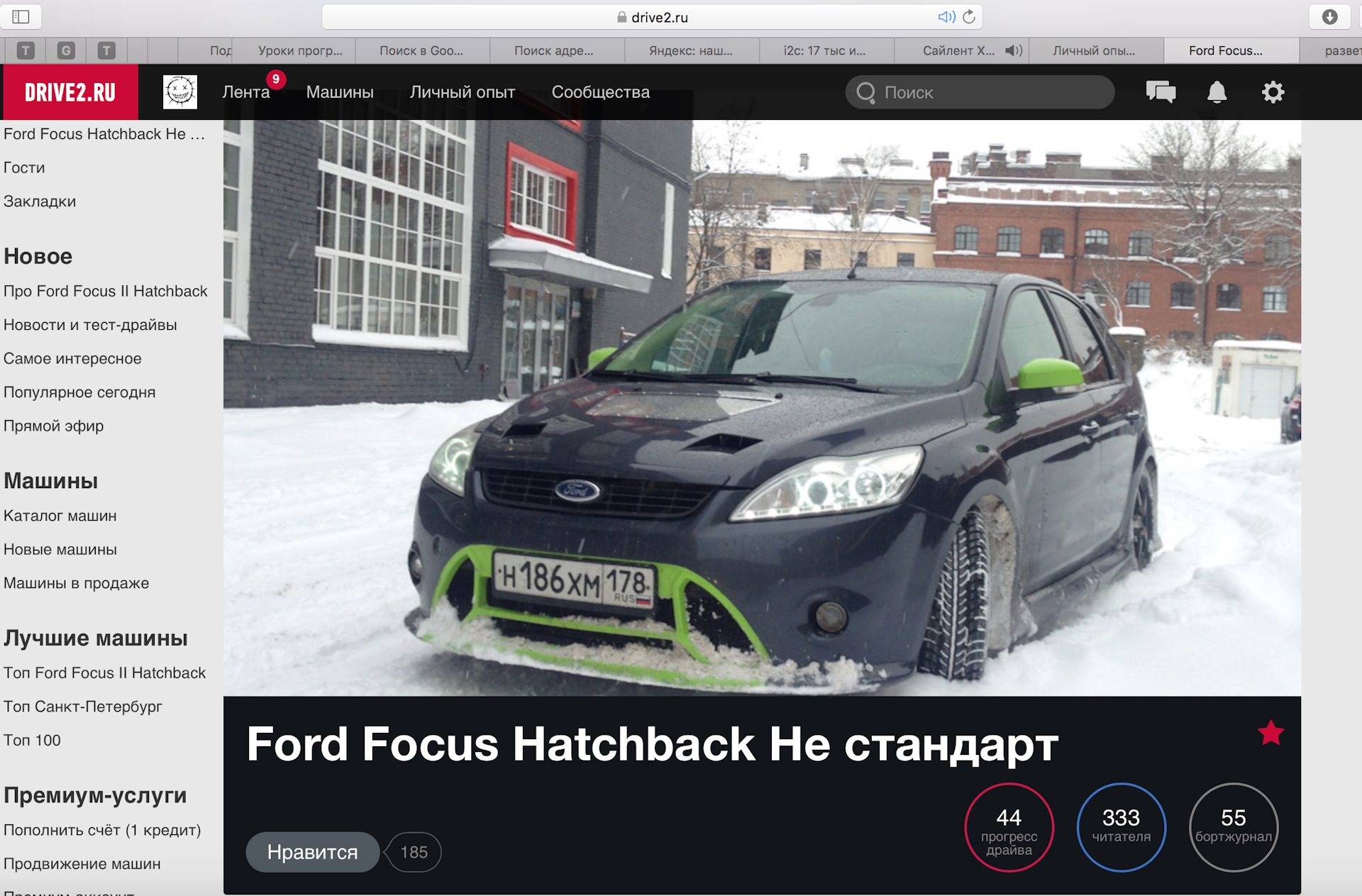Open Про Ford Focus II Hatchback link
1362x896 pixels.
click(x=106, y=291)
